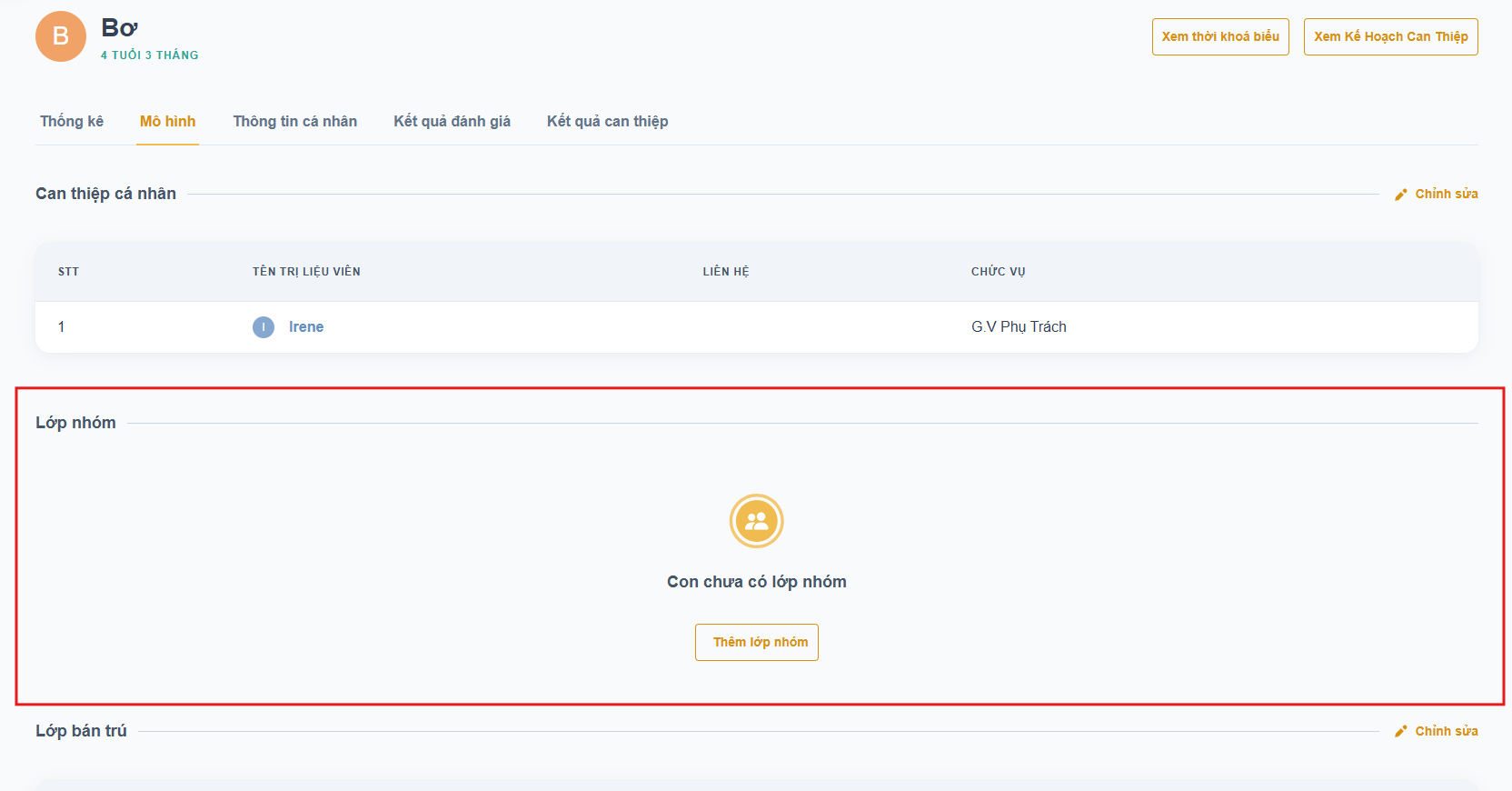The width and height of the screenshot is (1512, 791).
Task: Click the child's name Bơ heading
Action: point(119,28)
